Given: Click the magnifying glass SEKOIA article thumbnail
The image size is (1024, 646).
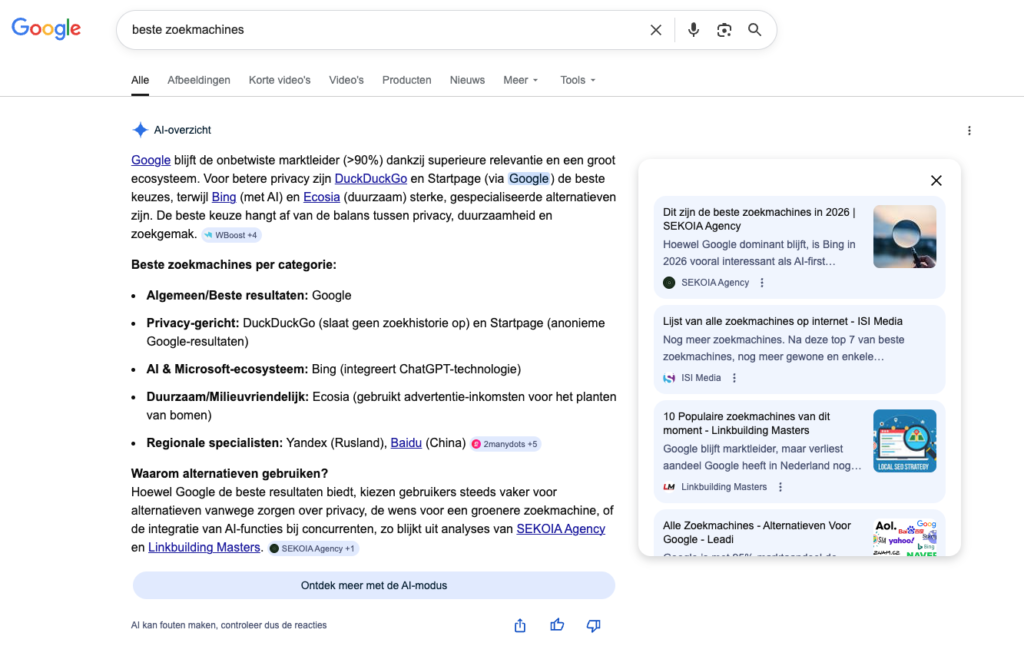Looking at the screenshot, I should pyautogui.click(x=904, y=236).
